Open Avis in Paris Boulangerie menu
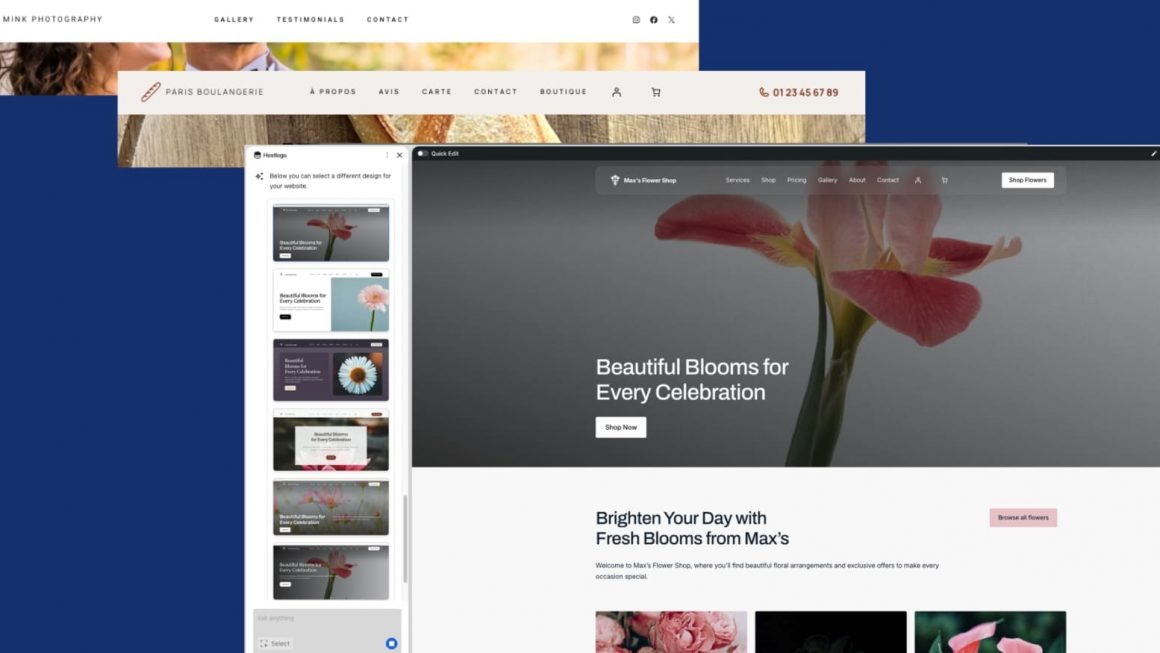 [x=389, y=92]
